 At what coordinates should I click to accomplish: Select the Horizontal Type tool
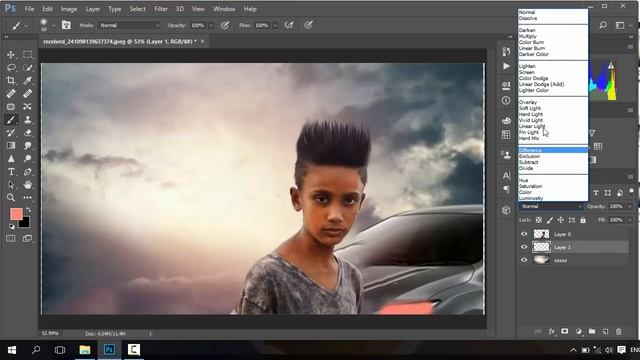[x=11, y=172]
